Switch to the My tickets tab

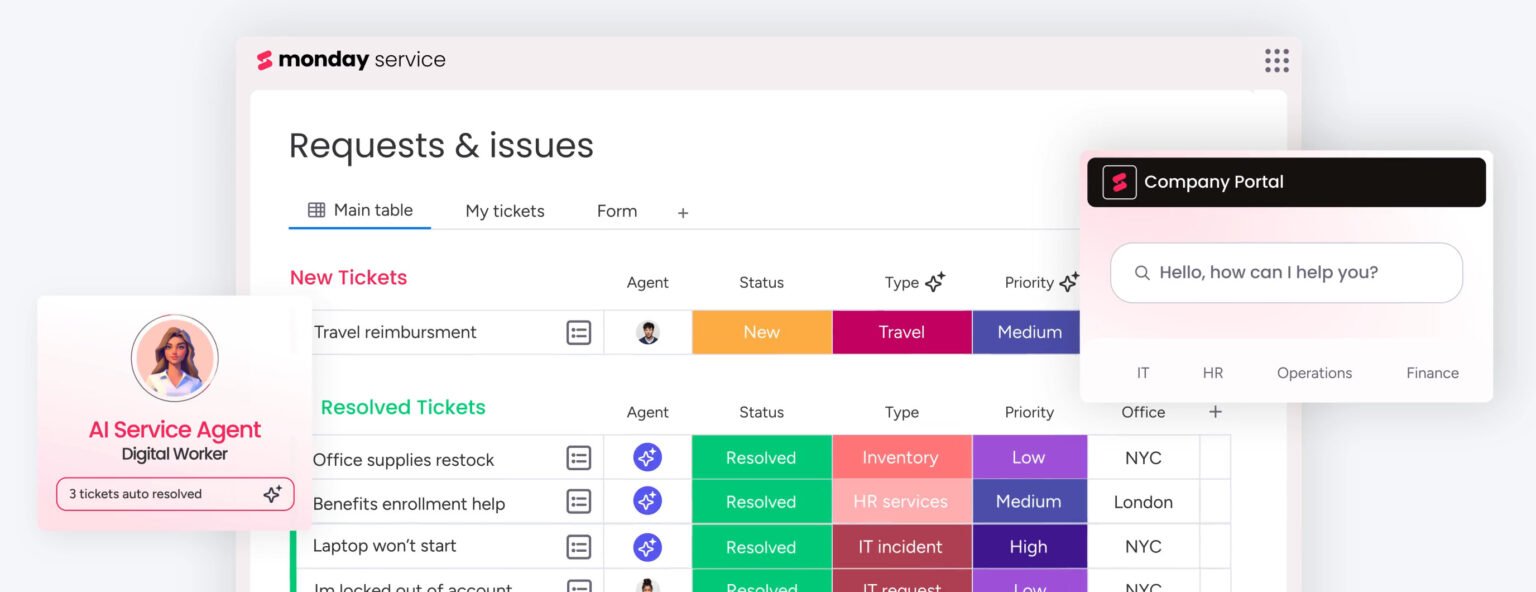pos(505,211)
